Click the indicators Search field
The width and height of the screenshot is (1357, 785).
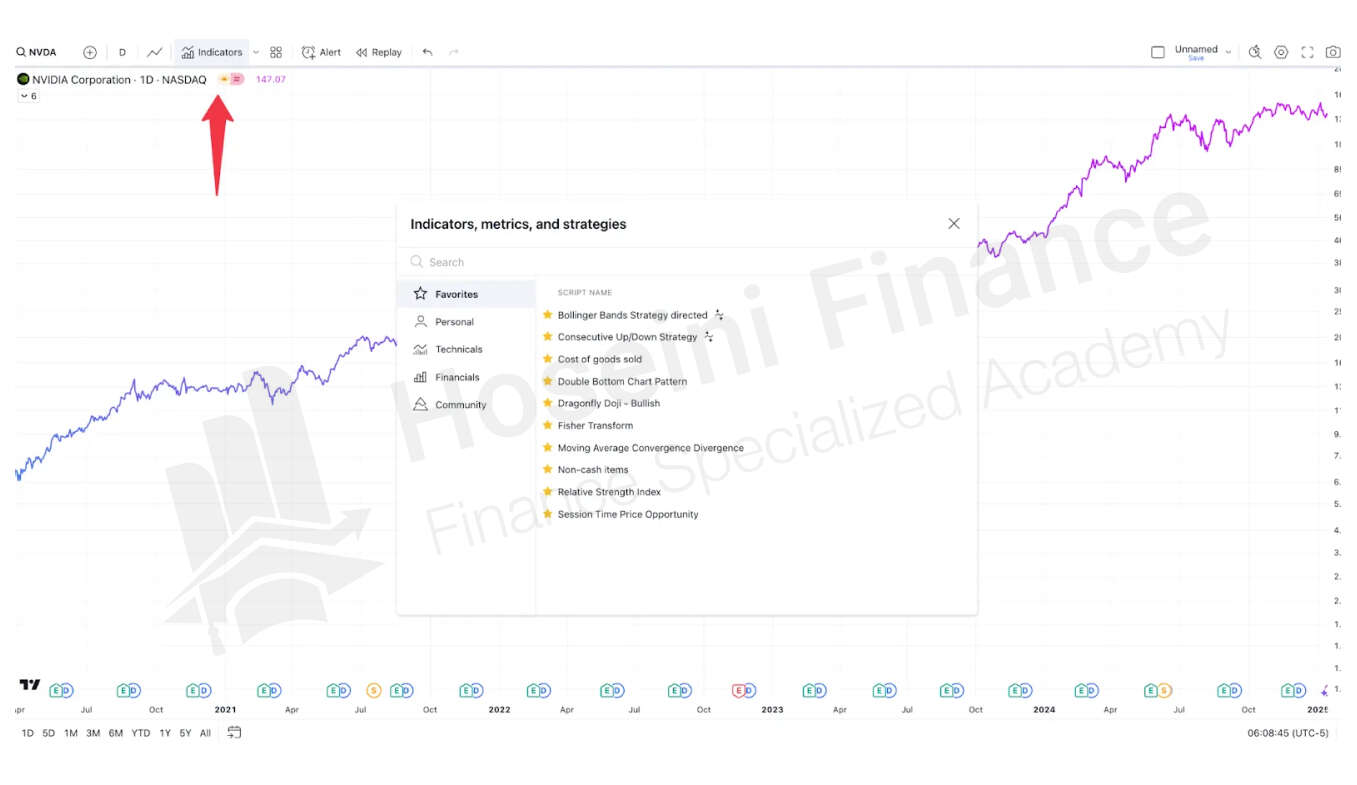686,262
